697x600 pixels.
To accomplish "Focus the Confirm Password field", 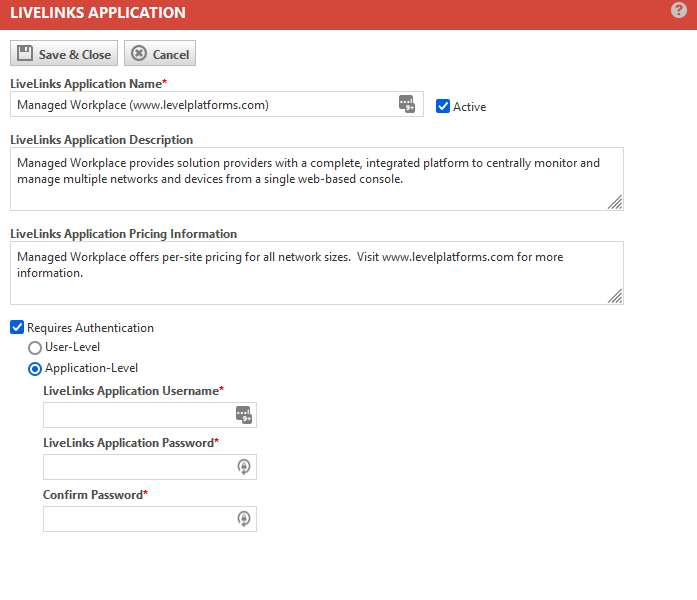I will [x=150, y=519].
